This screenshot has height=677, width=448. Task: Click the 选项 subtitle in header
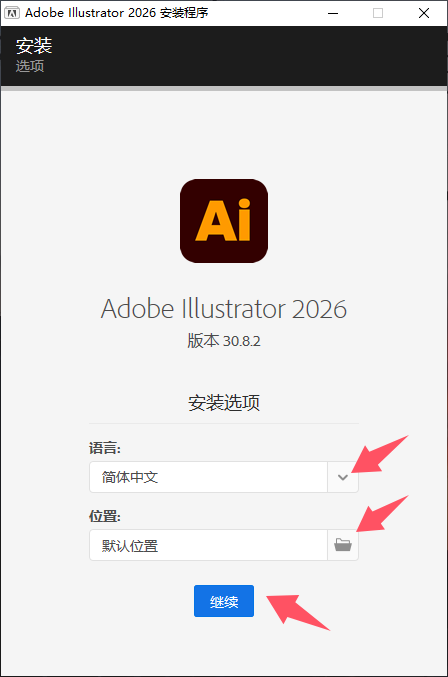30,66
